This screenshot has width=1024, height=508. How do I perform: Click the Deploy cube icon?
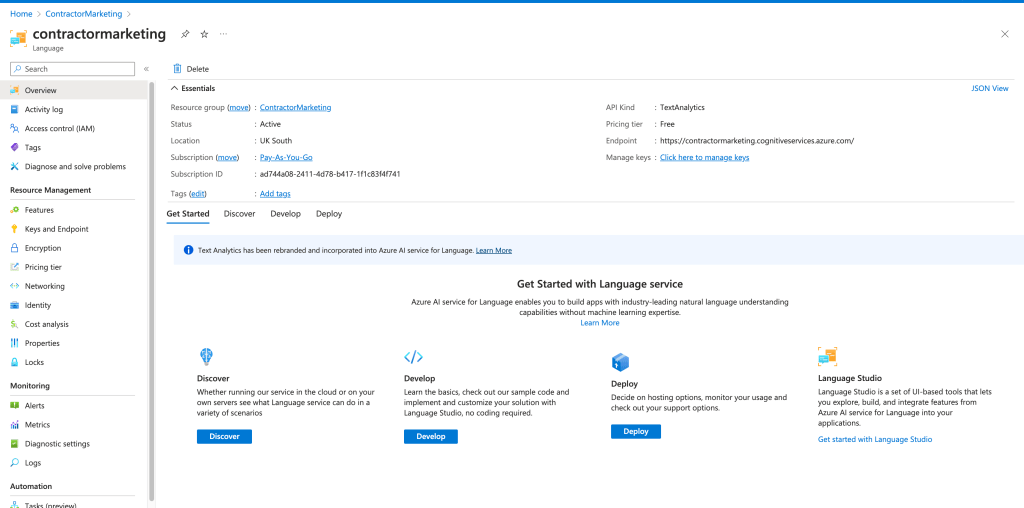(x=620, y=362)
